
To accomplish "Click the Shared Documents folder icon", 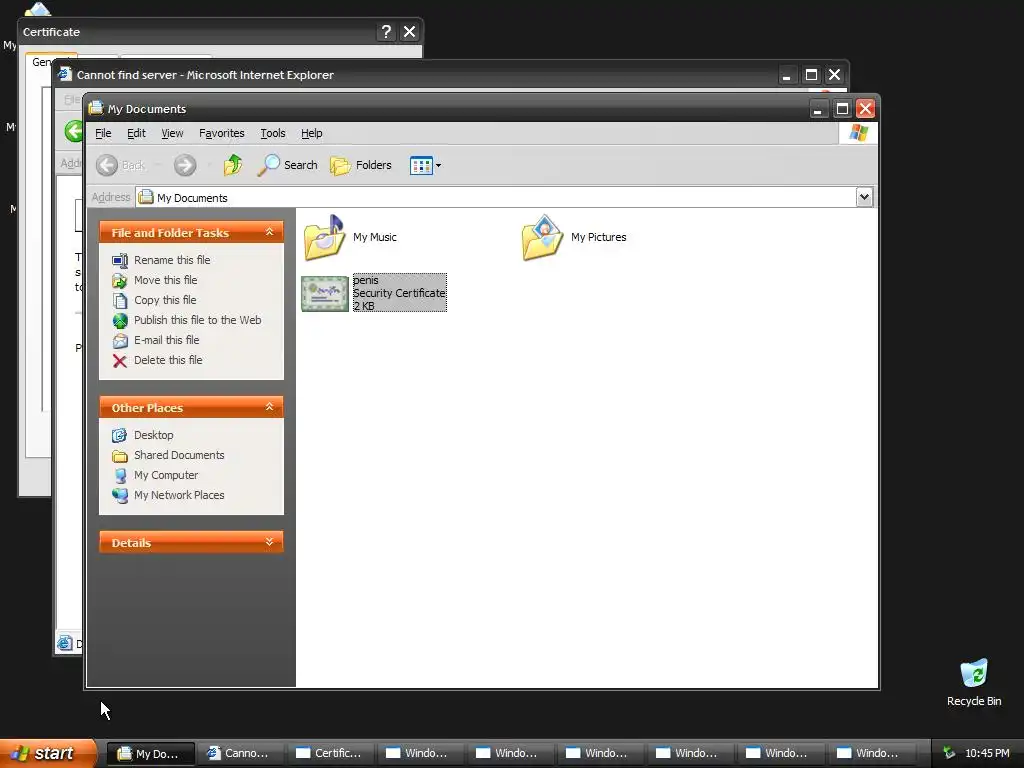I will click(120, 456).
